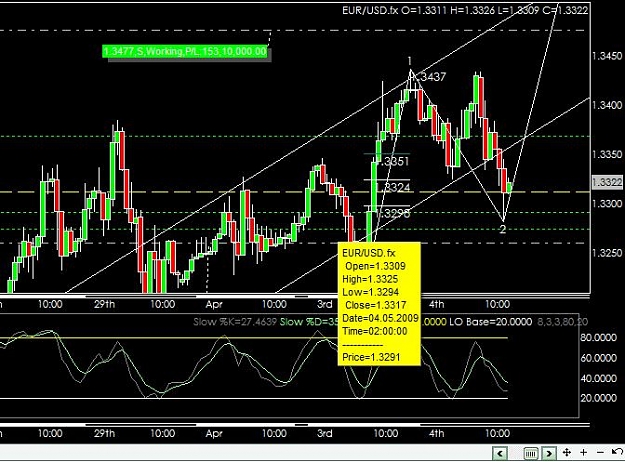Click 3rd on the stochastic panel time axis
625x462 pixels.
pos(325,433)
